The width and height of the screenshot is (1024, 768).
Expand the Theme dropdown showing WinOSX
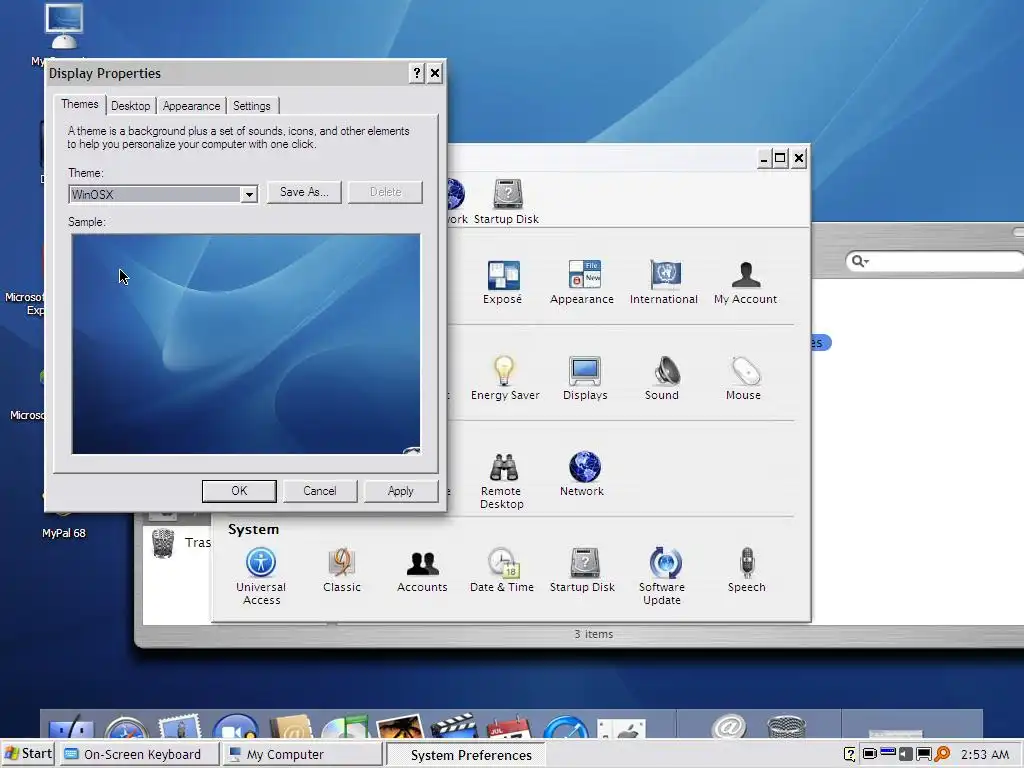click(x=249, y=195)
